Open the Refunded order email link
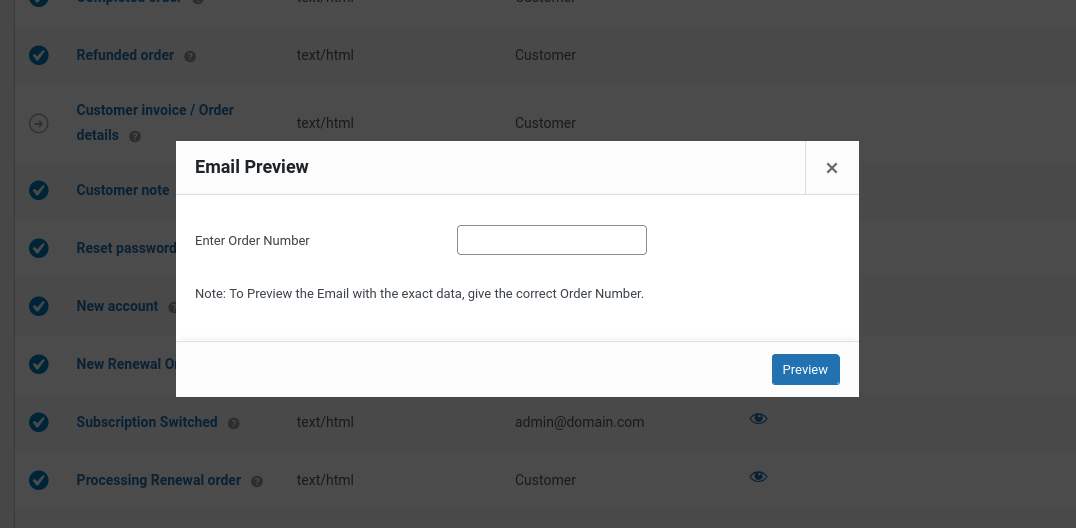Image resolution: width=1076 pixels, height=528 pixels. (125, 55)
